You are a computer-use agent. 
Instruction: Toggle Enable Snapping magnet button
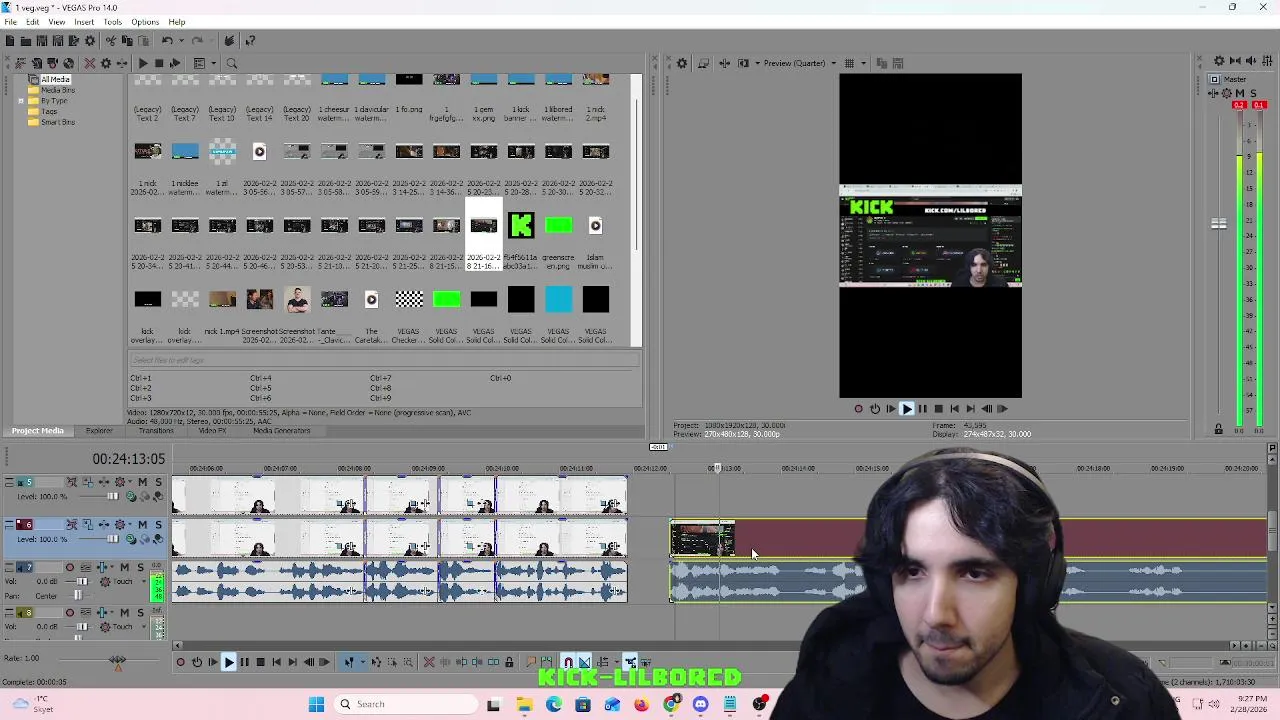click(569, 661)
